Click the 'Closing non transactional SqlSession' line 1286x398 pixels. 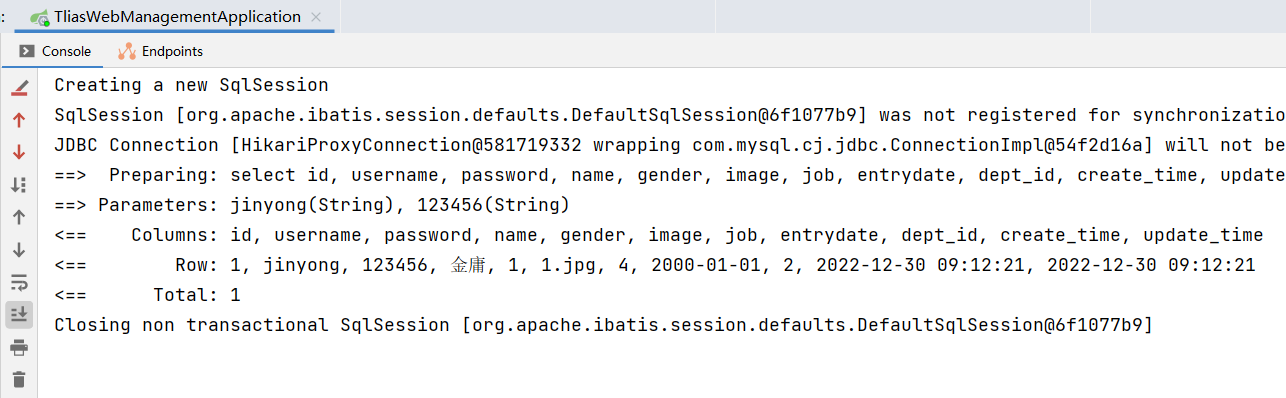coord(603,325)
